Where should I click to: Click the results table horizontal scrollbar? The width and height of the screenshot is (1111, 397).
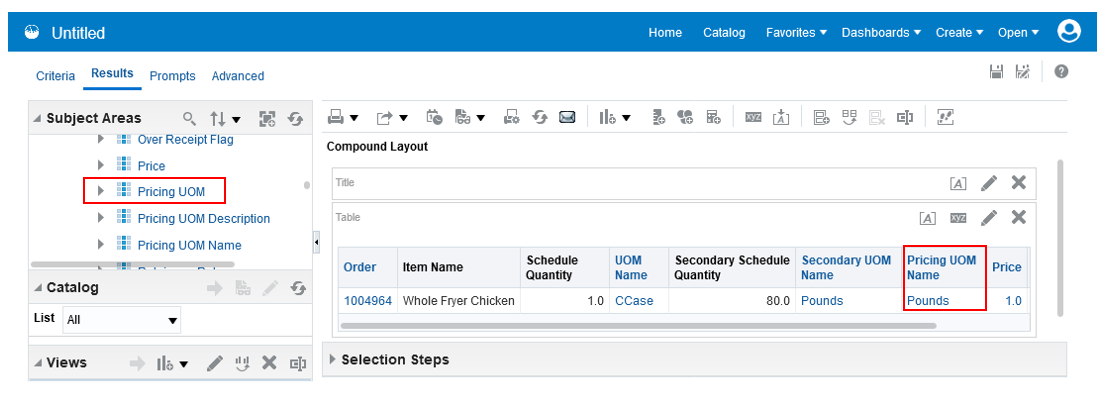[638, 326]
